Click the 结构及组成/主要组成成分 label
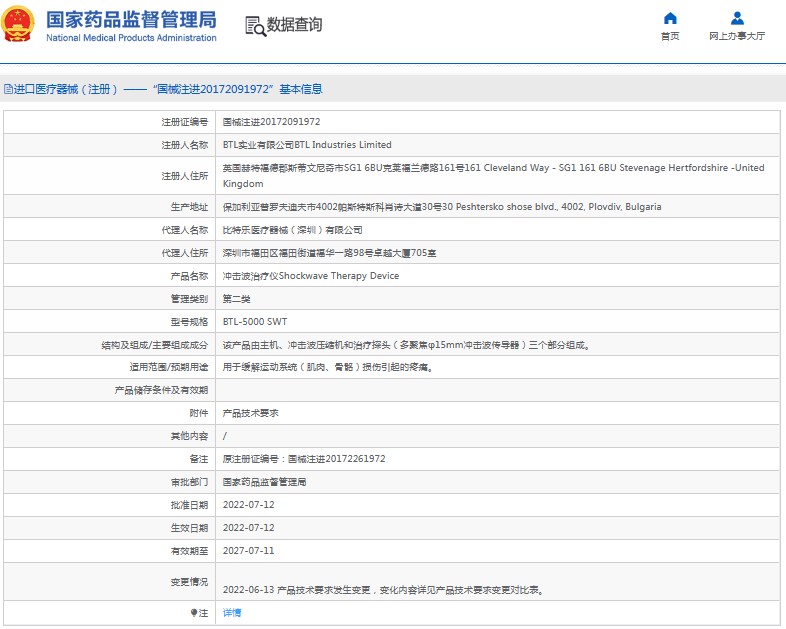Viewport: 786px width, 629px height. click(154, 345)
